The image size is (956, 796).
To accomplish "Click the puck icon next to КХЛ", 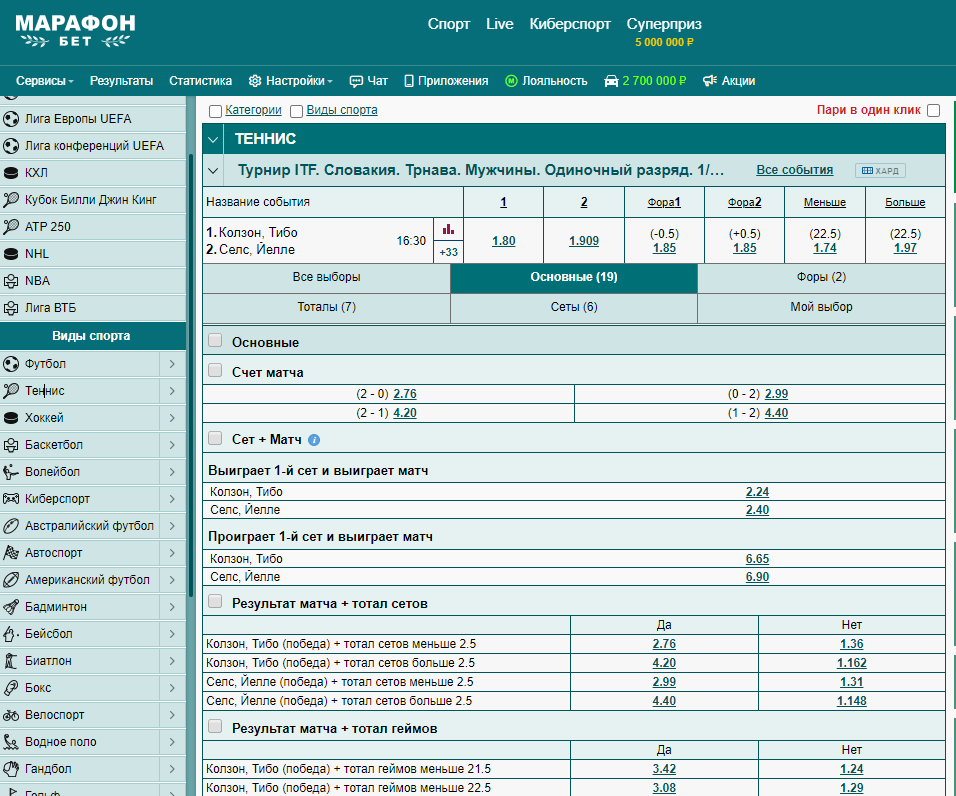I will [x=11, y=173].
